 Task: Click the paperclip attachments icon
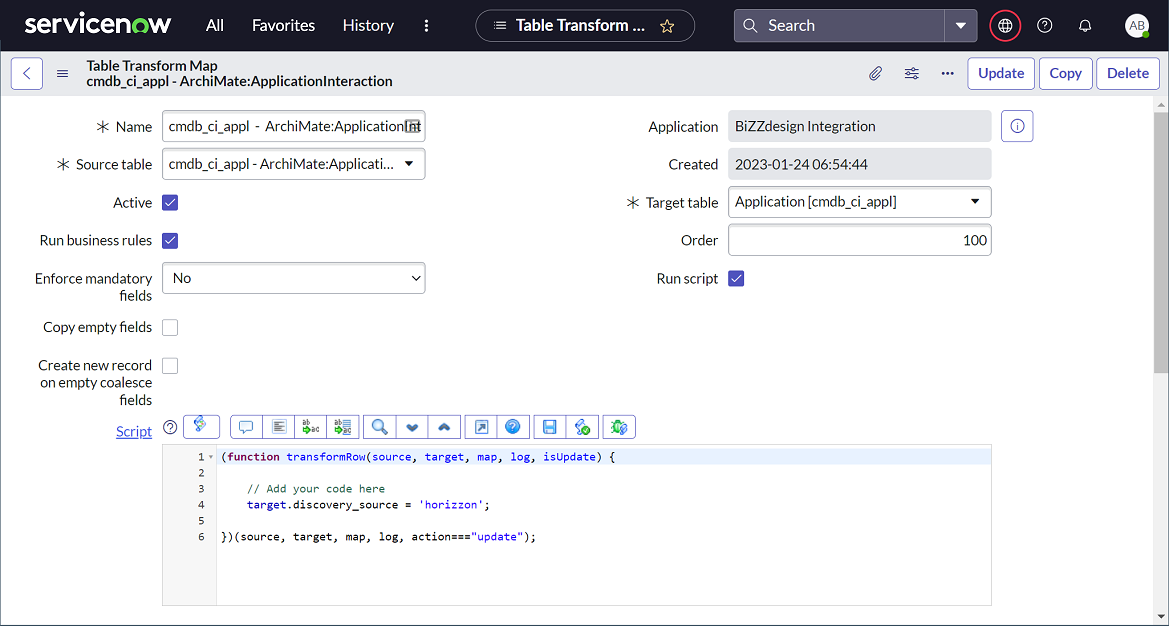pyautogui.click(x=875, y=73)
